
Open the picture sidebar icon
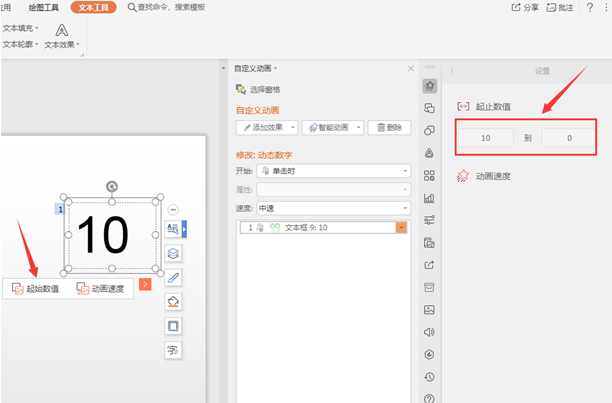tap(429, 310)
